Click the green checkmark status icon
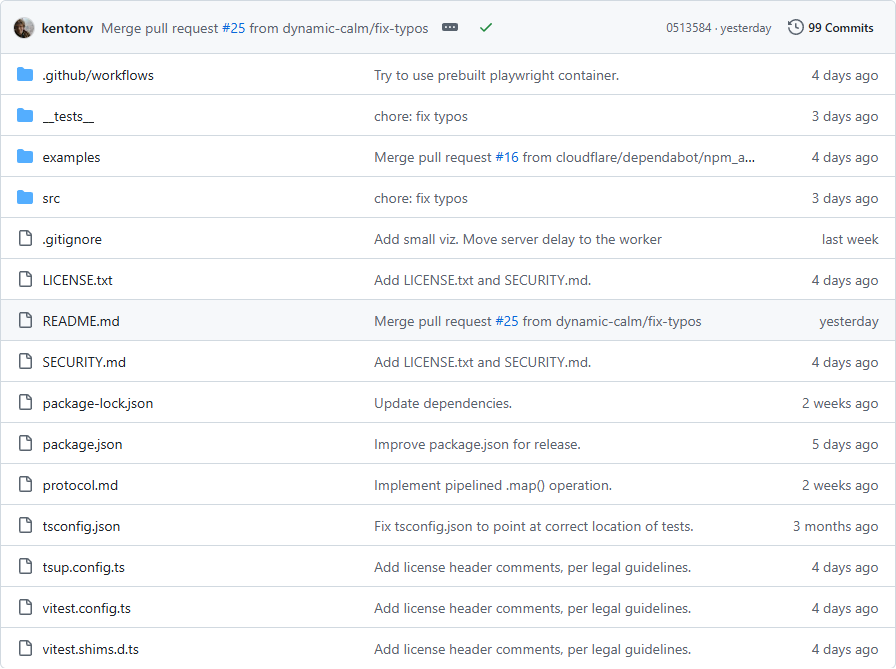The image size is (896, 669). point(486,28)
